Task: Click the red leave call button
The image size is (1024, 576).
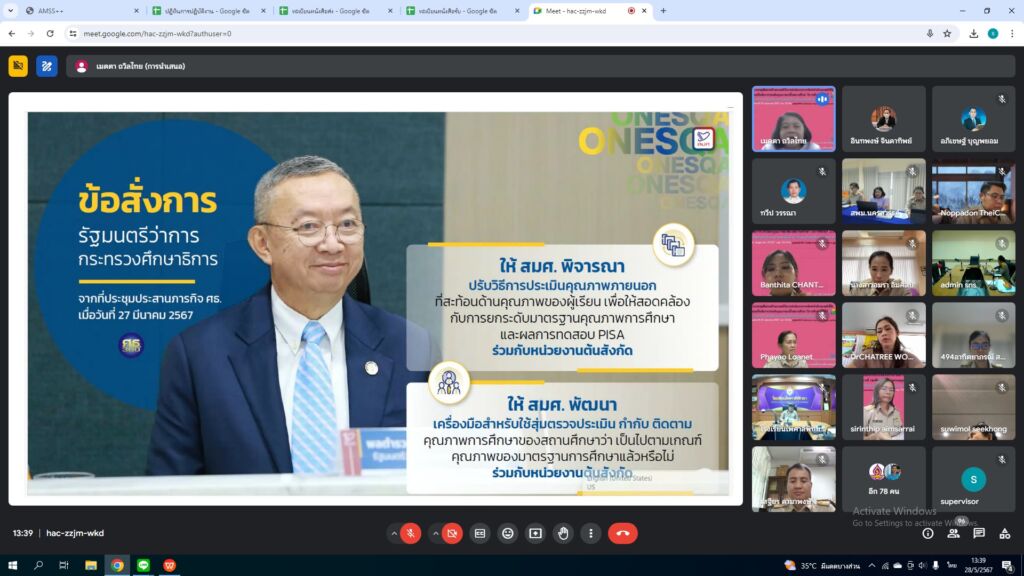Action: pos(622,533)
